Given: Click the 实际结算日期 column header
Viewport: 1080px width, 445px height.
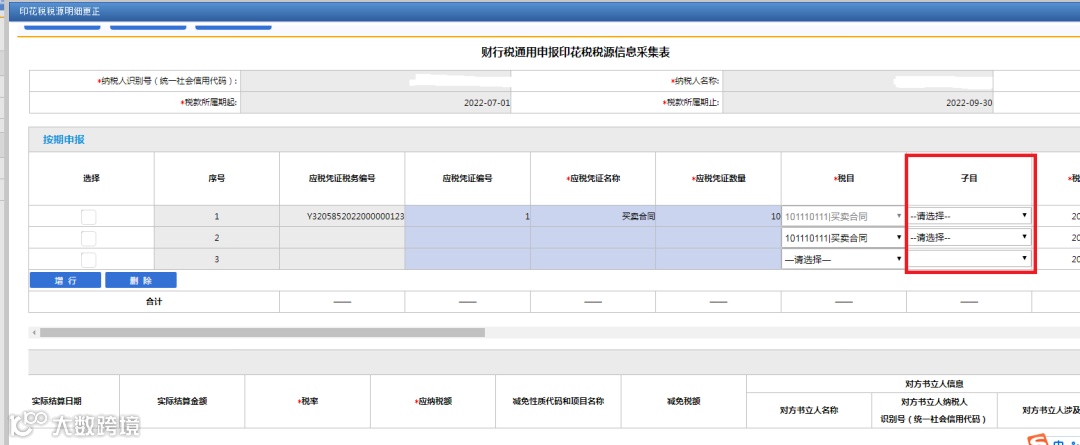Looking at the screenshot, I should click(56, 401).
